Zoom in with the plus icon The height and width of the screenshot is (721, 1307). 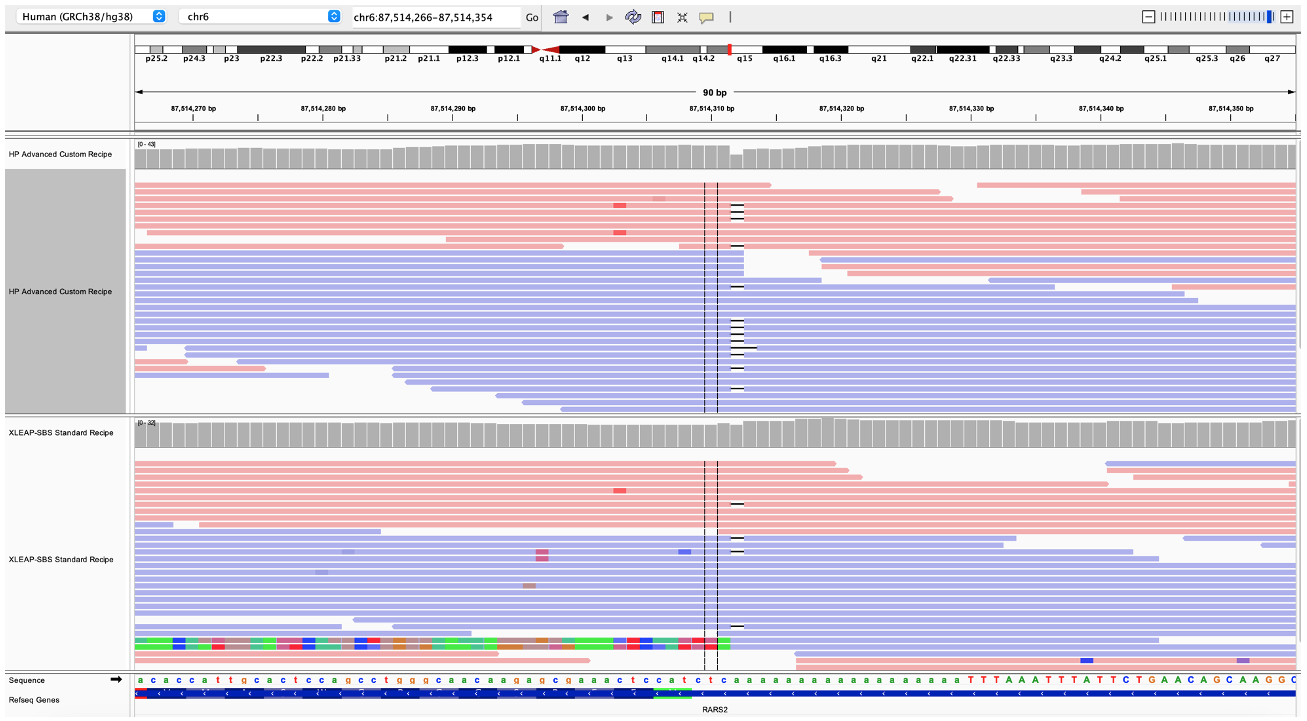click(x=1286, y=17)
